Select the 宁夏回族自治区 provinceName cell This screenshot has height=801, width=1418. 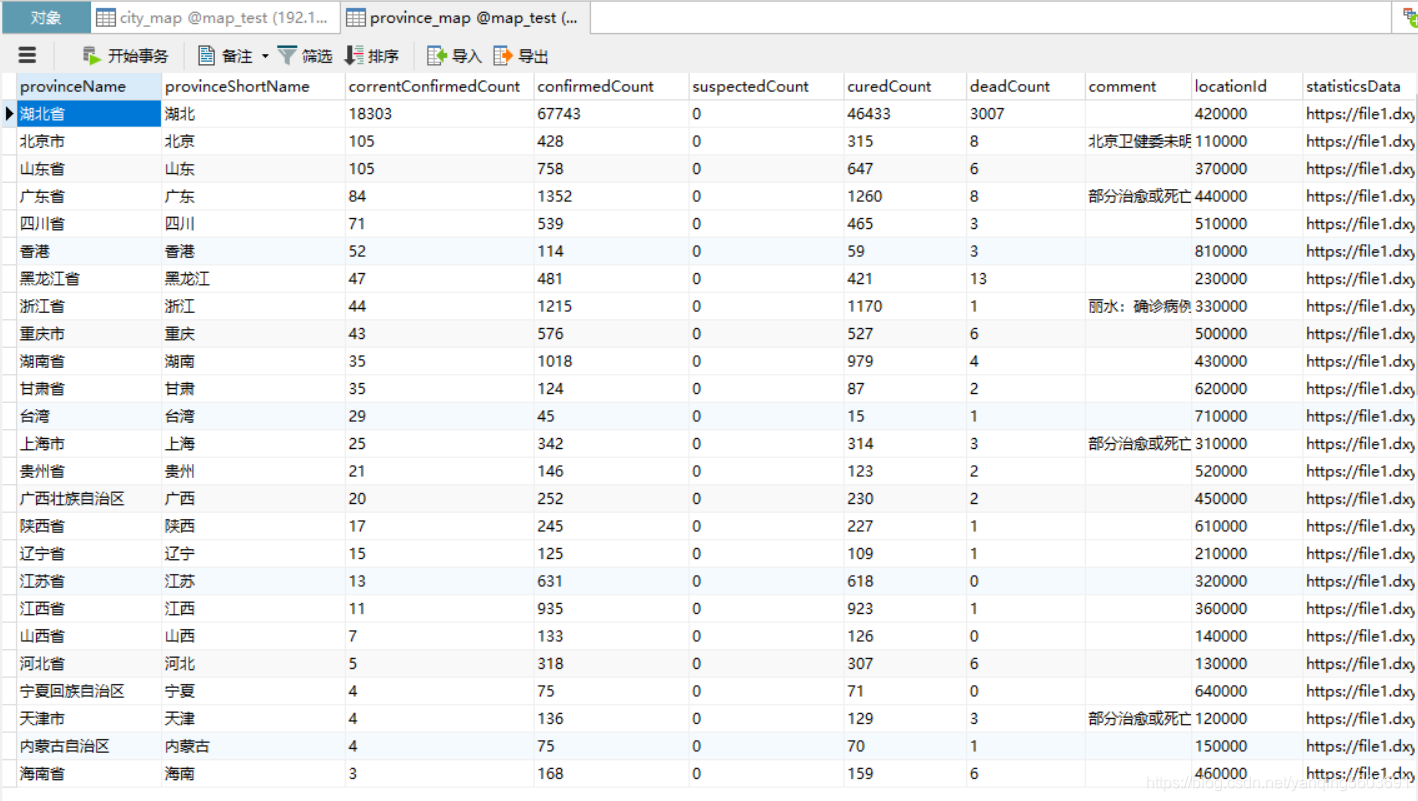(89, 691)
